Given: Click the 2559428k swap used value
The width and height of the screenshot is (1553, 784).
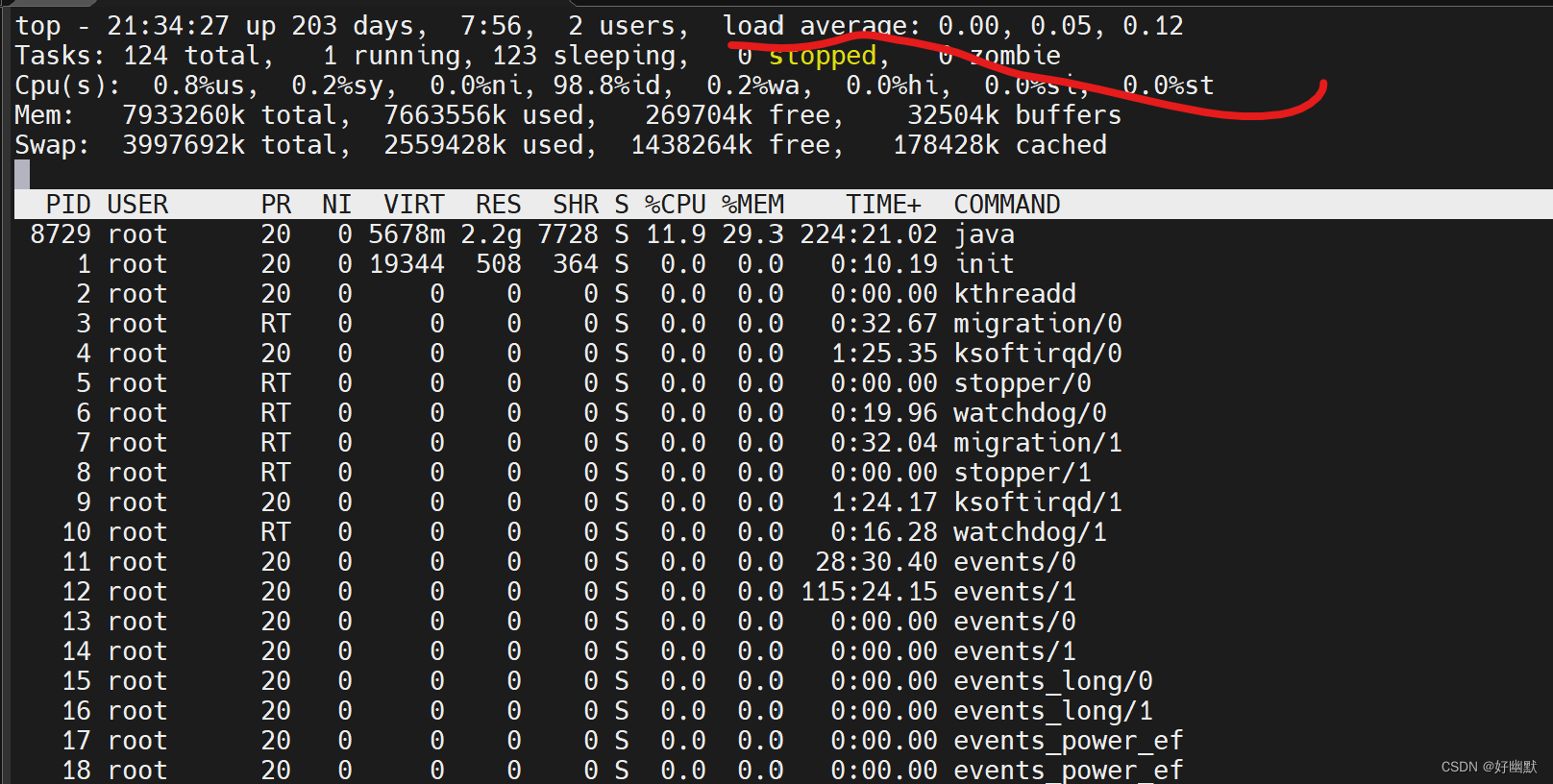Looking at the screenshot, I should click(x=445, y=145).
